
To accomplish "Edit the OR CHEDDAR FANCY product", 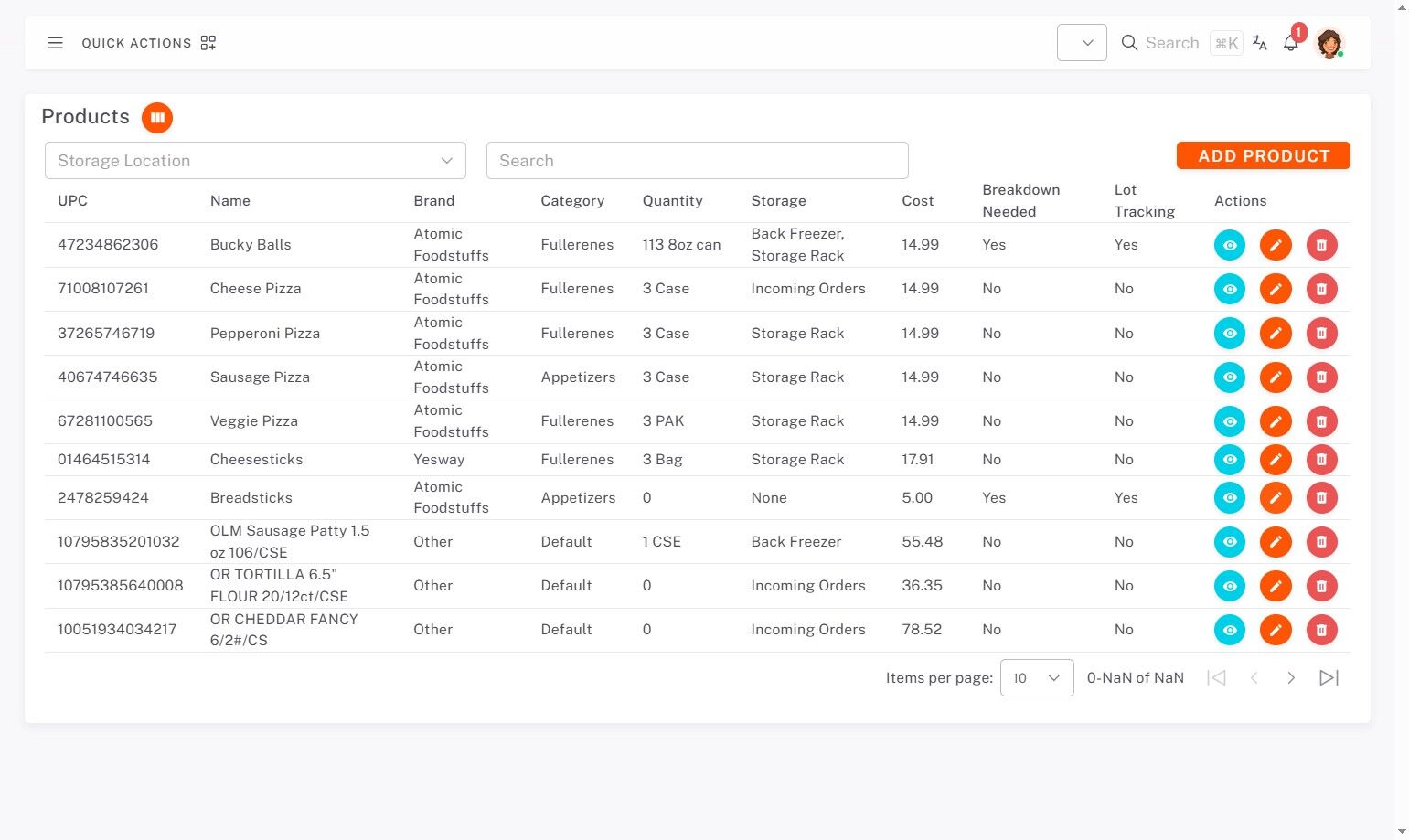I will click(x=1276, y=630).
